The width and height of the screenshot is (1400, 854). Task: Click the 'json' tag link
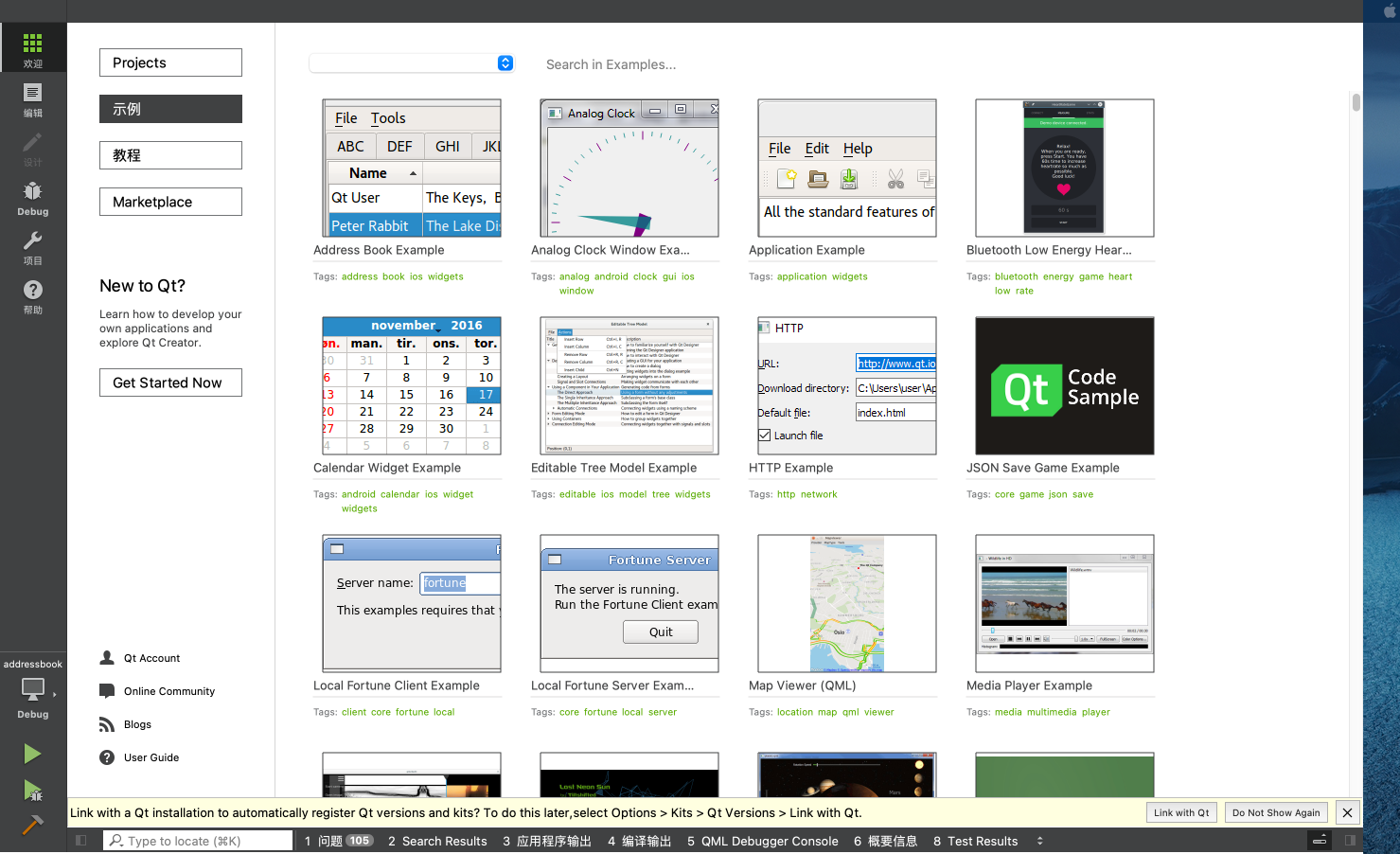pyautogui.click(x=1057, y=494)
